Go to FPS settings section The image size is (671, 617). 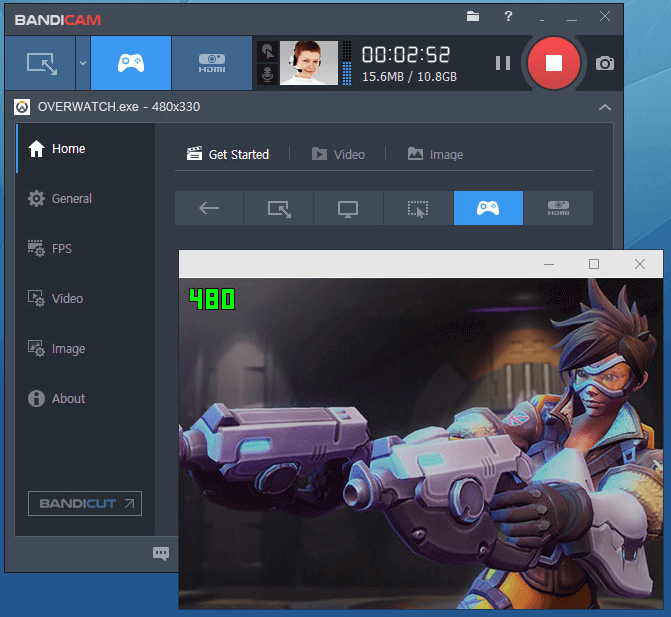coord(62,249)
